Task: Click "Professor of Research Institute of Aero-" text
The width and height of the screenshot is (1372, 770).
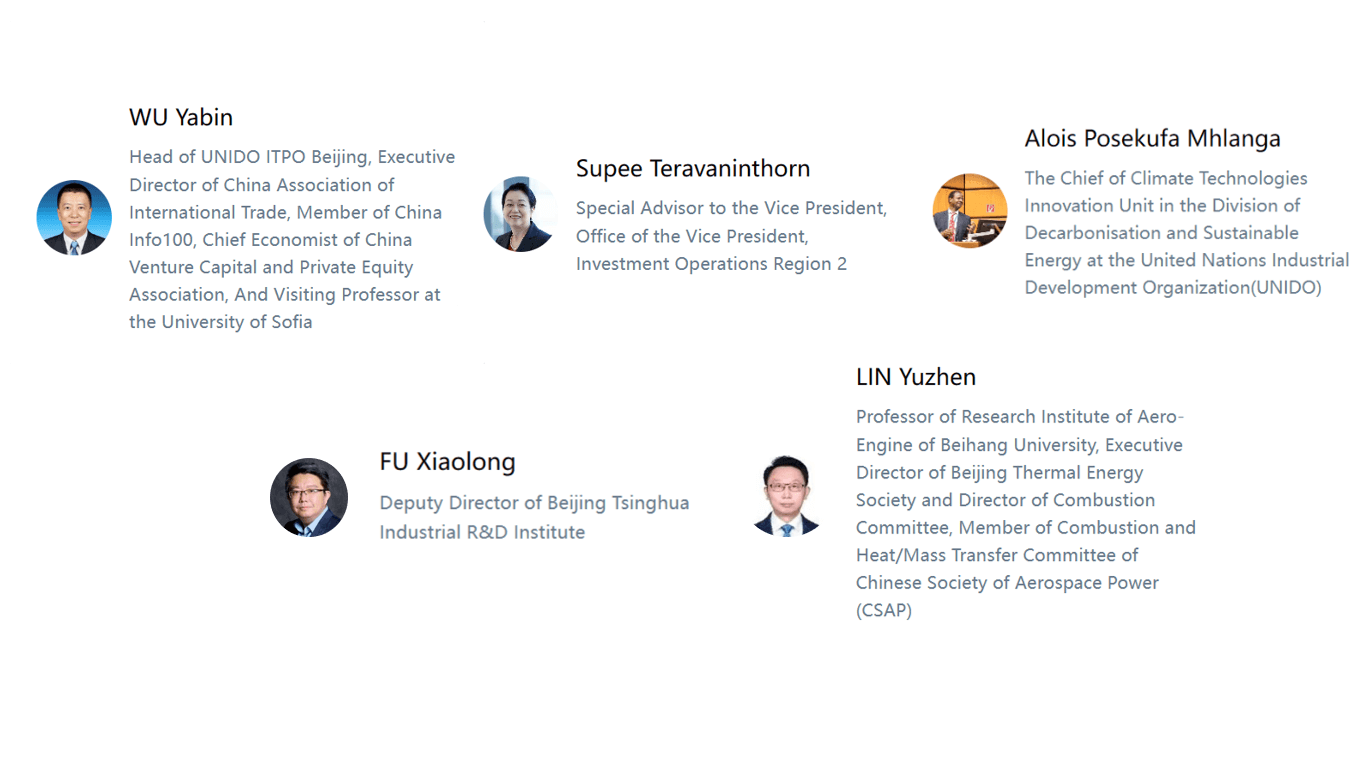Action: pyautogui.click(x=1019, y=417)
